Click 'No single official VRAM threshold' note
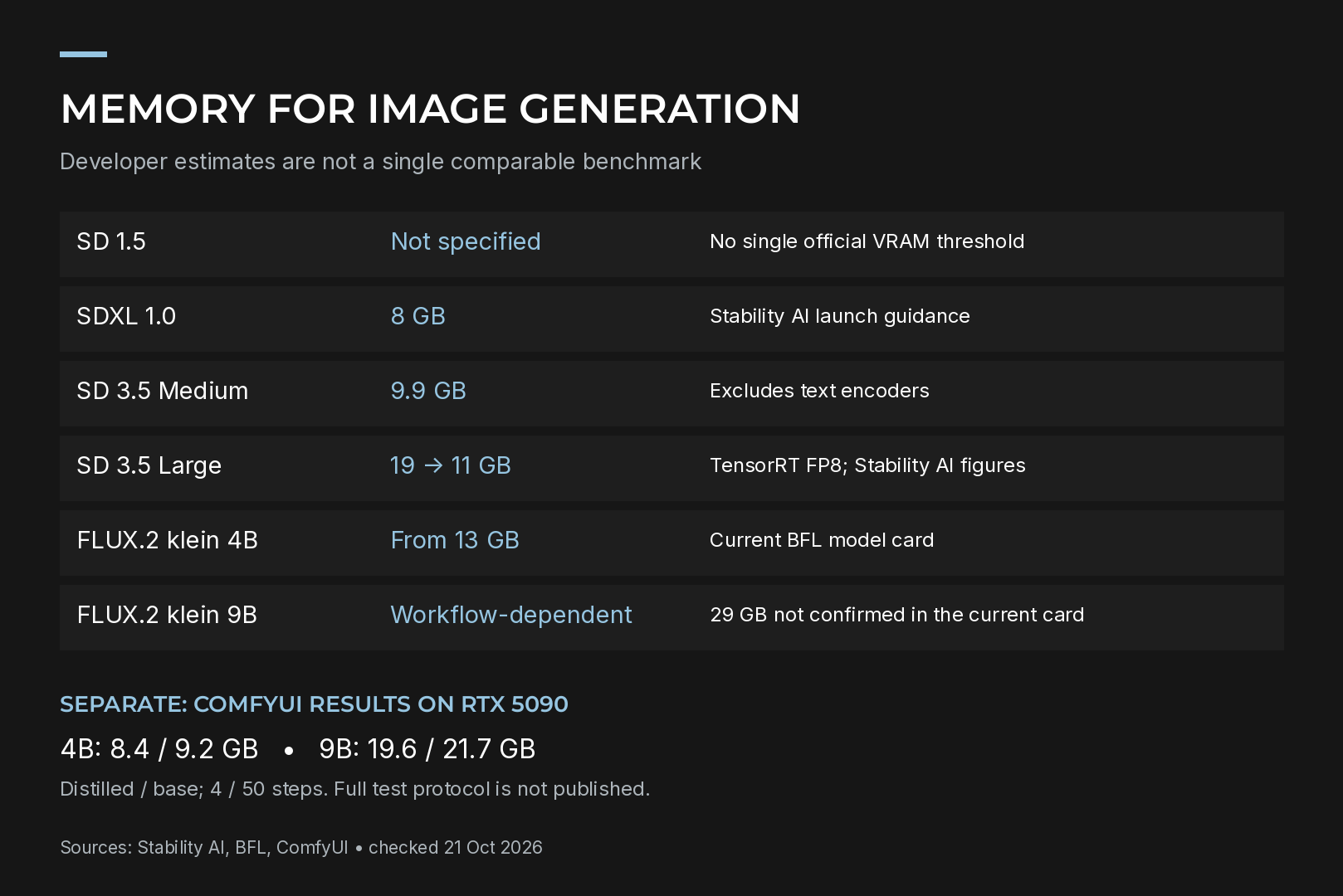 tap(867, 241)
